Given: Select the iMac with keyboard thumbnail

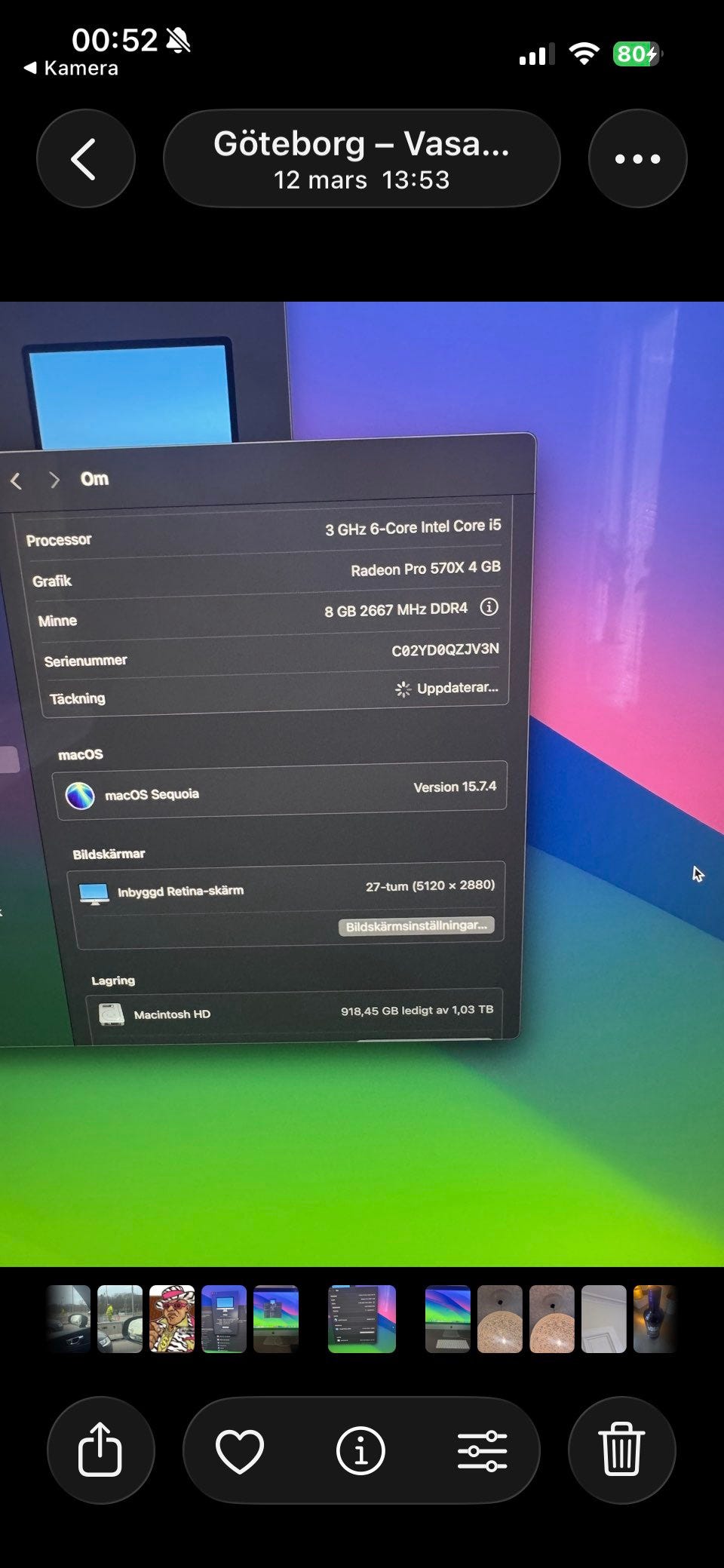Looking at the screenshot, I should 448,1319.
